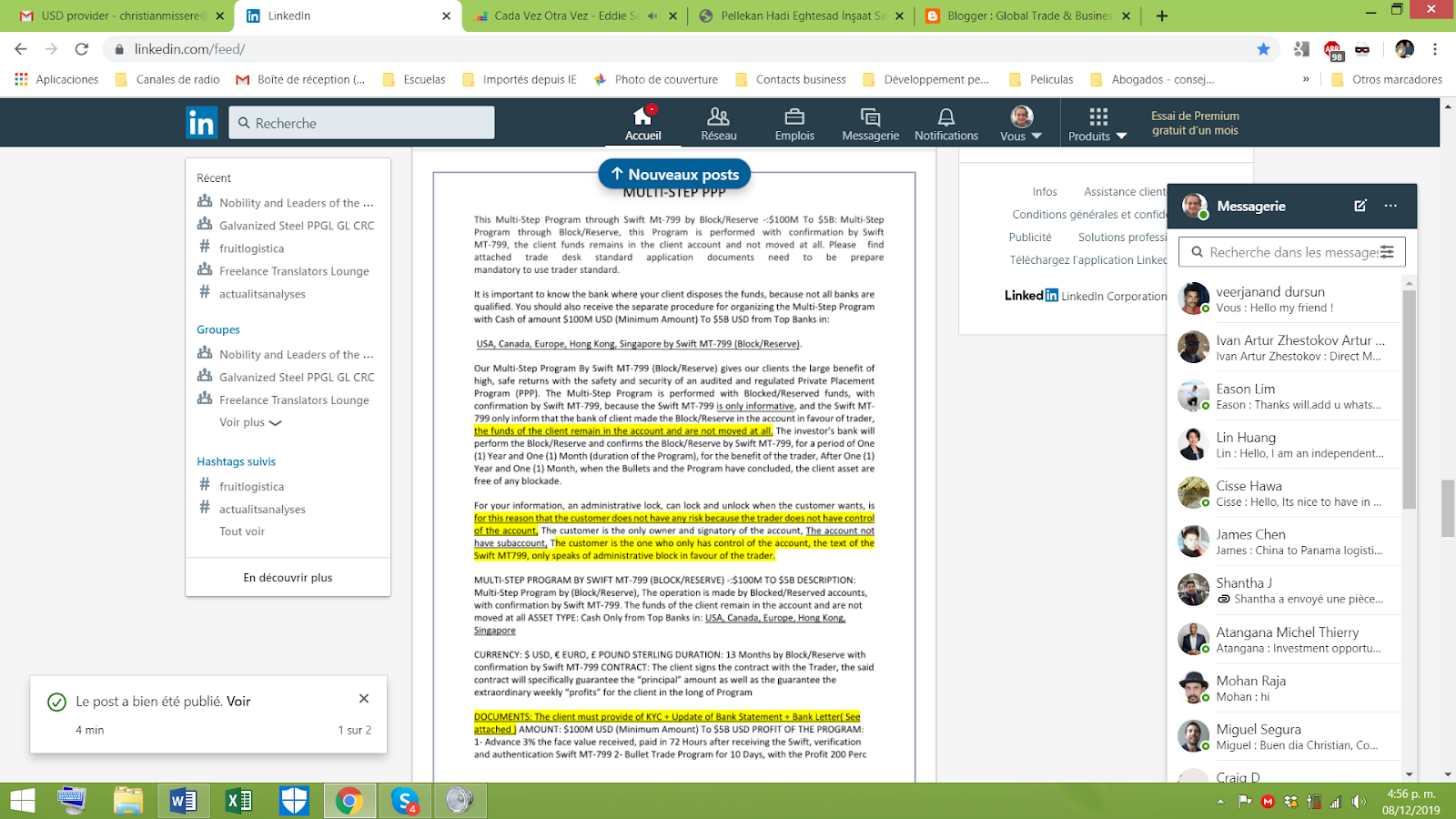The image size is (1456, 819).
Task: Show hidden system tray icons
Action: coord(1220,802)
